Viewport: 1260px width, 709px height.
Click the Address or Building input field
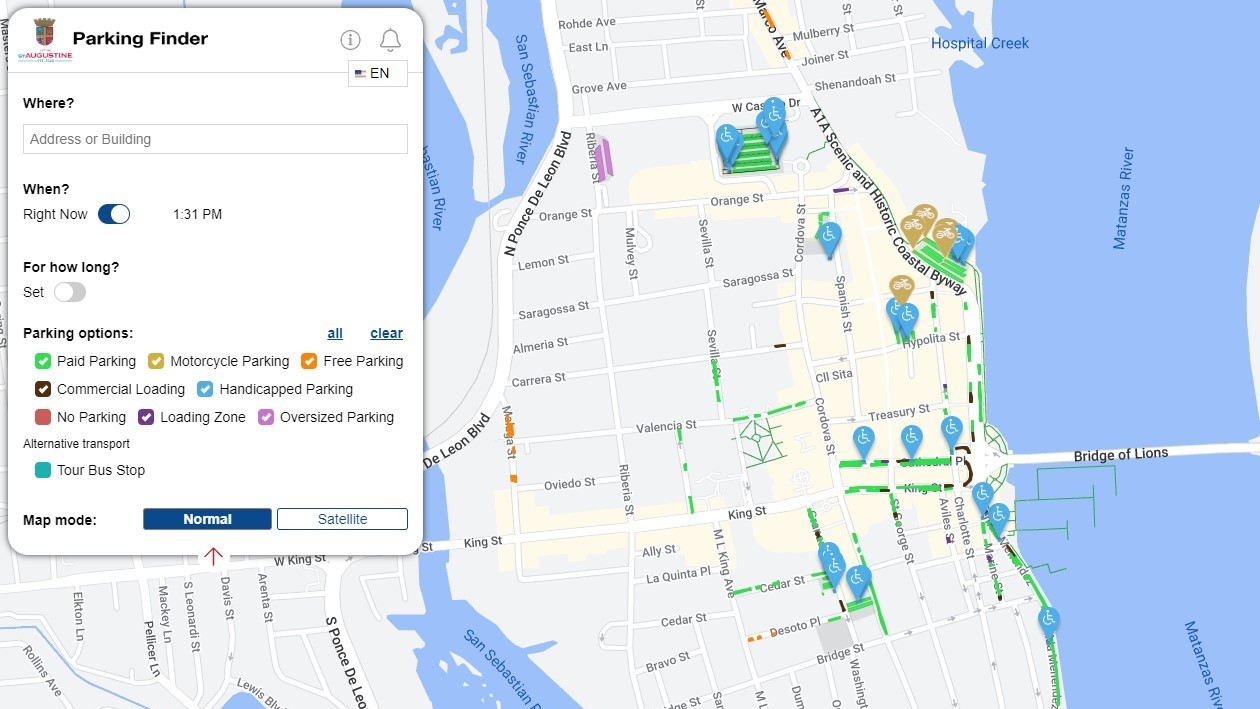(215, 139)
